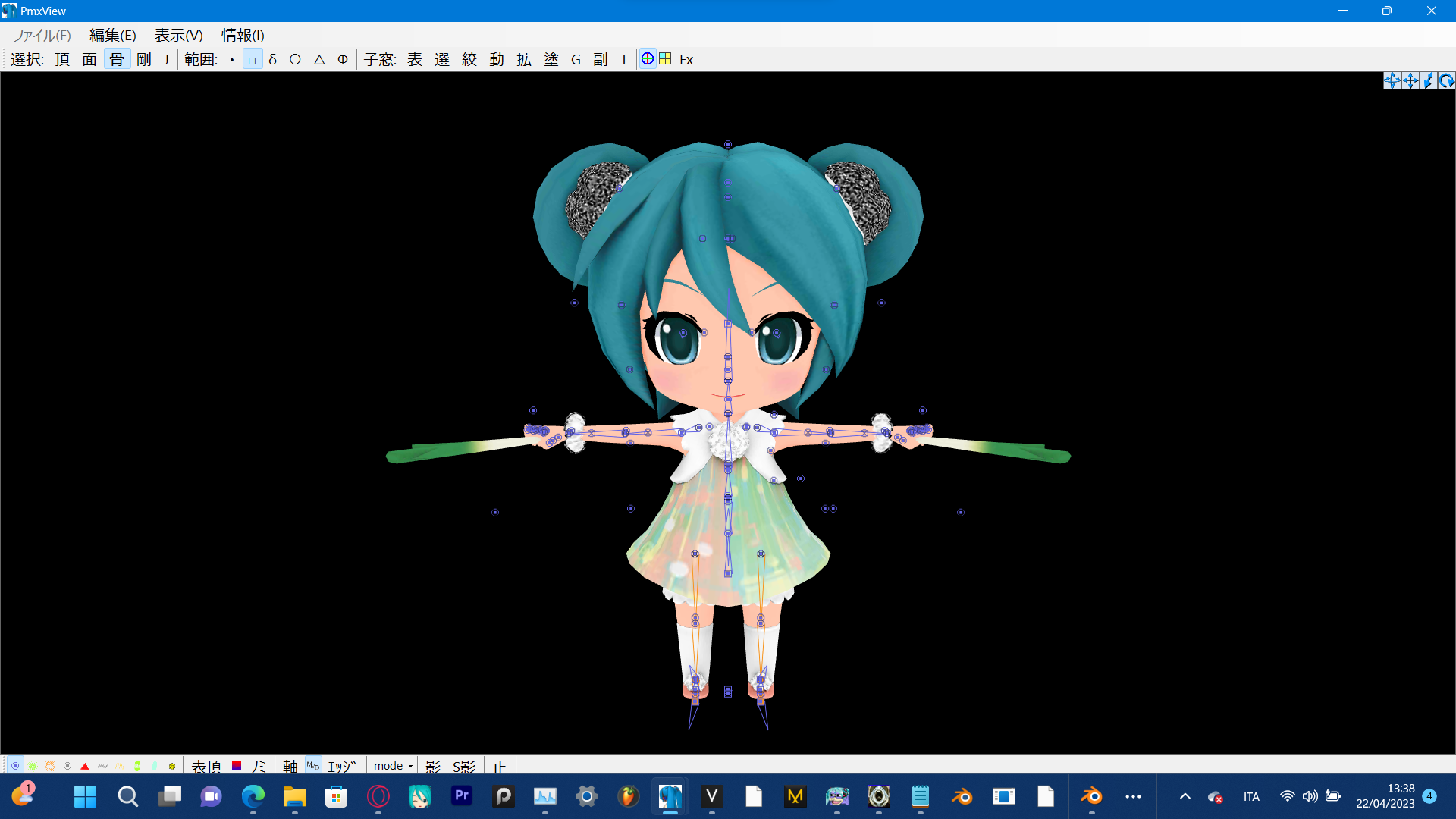Viewport: 1456px width, 819px height.
Task: Click the red-blue gradient square icon
Action: pyautogui.click(x=237, y=766)
